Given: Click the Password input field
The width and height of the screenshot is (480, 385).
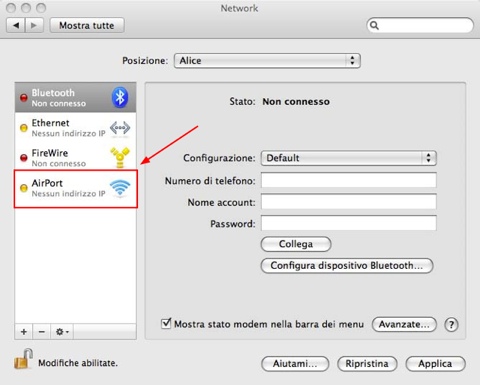Looking at the screenshot, I should pyautogui.click(x=349, y=223).
